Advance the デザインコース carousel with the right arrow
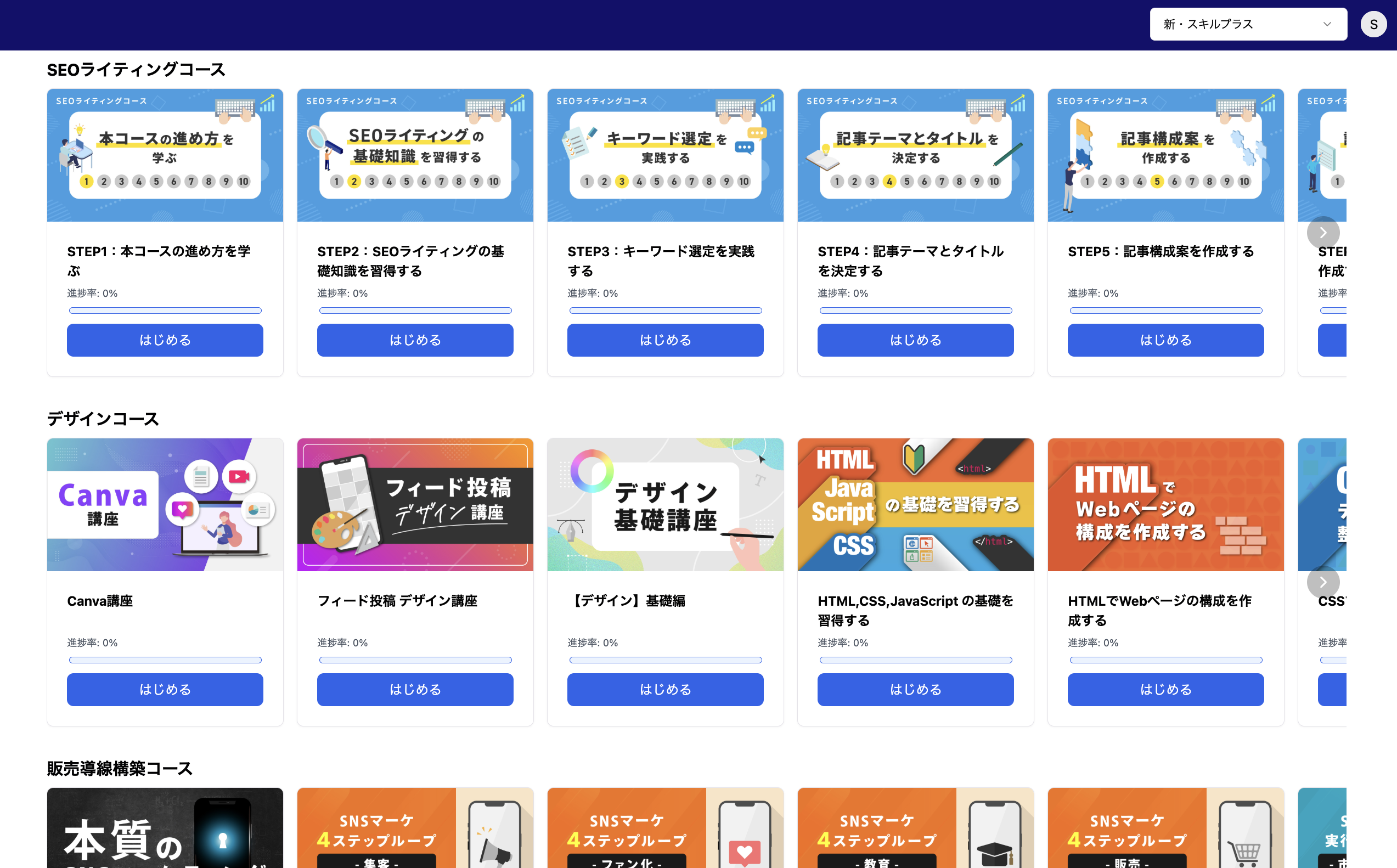The image size is (1397, 868). pyautogui.click(x=1323, y=582)
